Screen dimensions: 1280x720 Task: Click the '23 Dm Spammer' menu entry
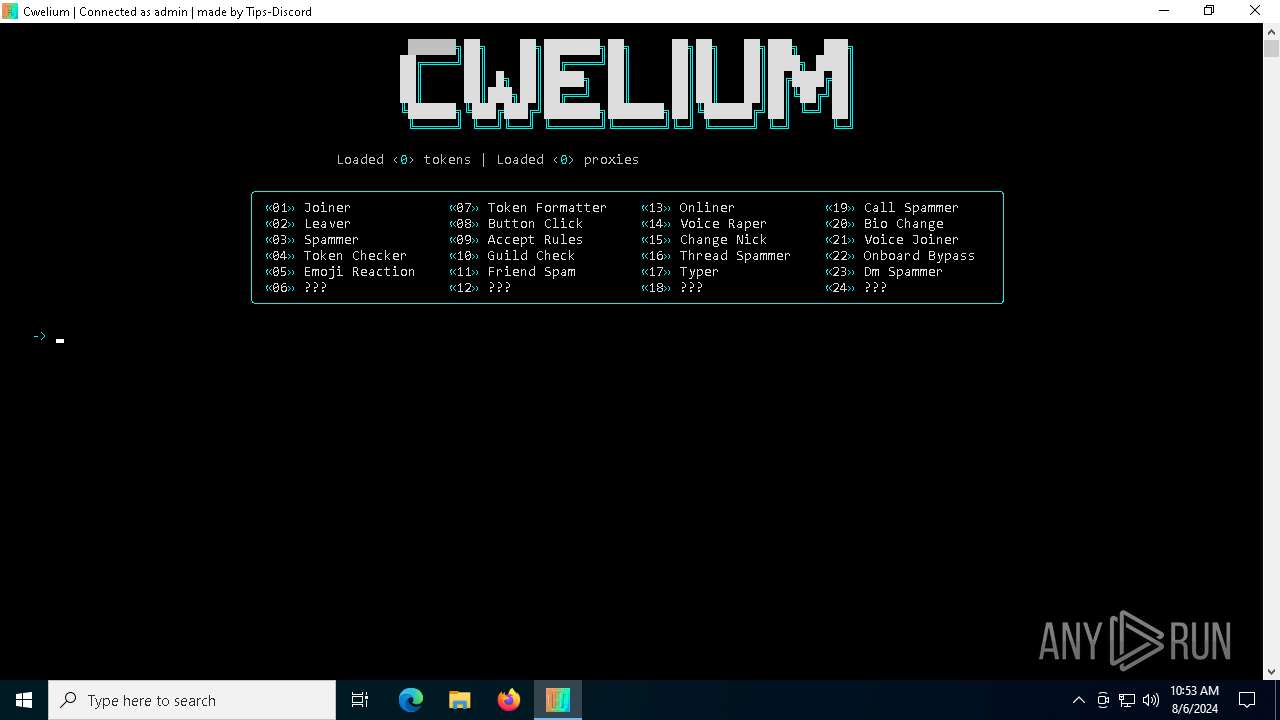[x=884, y=272]
